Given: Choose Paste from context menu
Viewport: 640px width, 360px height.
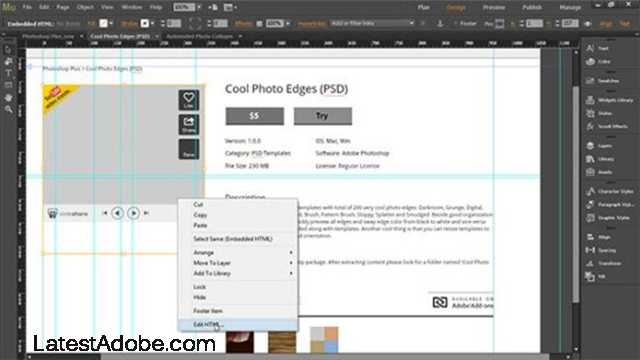Looking at the screenshot, I should [238, 225].
